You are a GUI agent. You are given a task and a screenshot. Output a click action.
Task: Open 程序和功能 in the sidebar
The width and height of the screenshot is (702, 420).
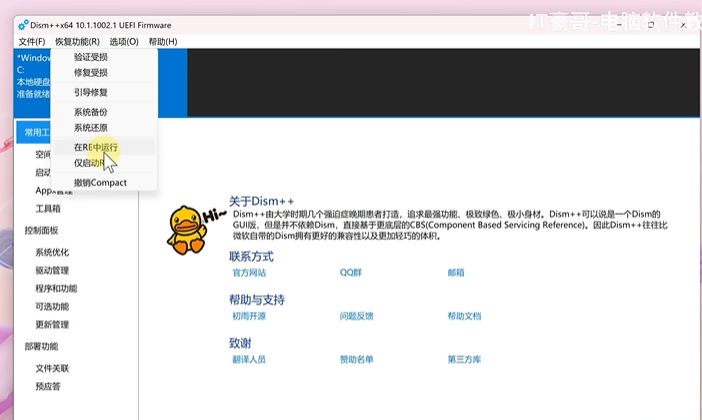56,288
